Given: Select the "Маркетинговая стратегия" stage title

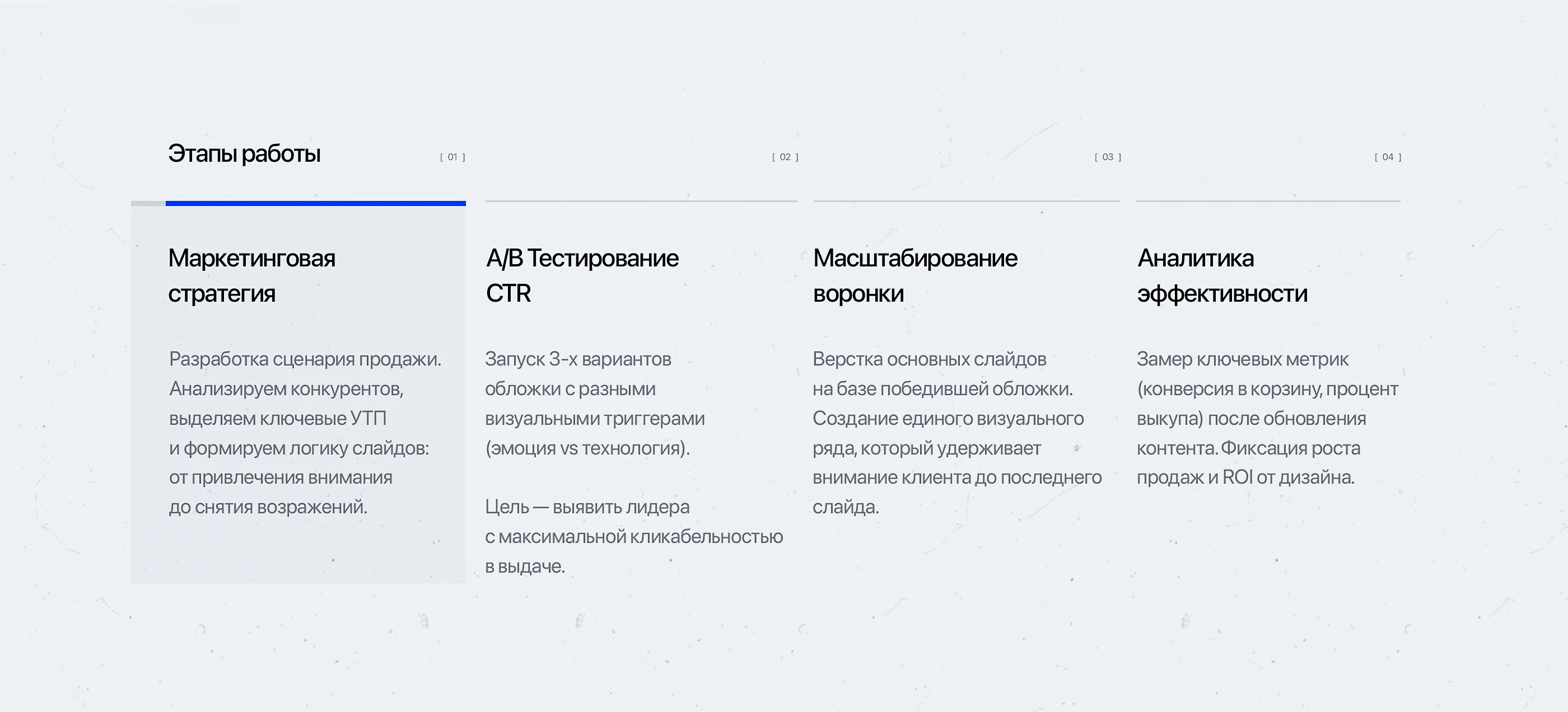Looking at the screenshot, I should click(251, 275).
